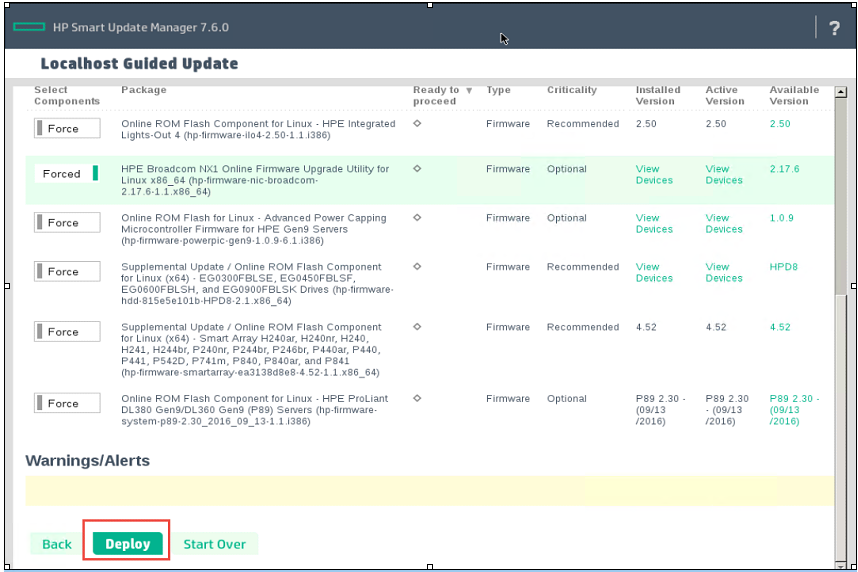Click Available Version column header
858x572 pixels.
click(794, 95)
